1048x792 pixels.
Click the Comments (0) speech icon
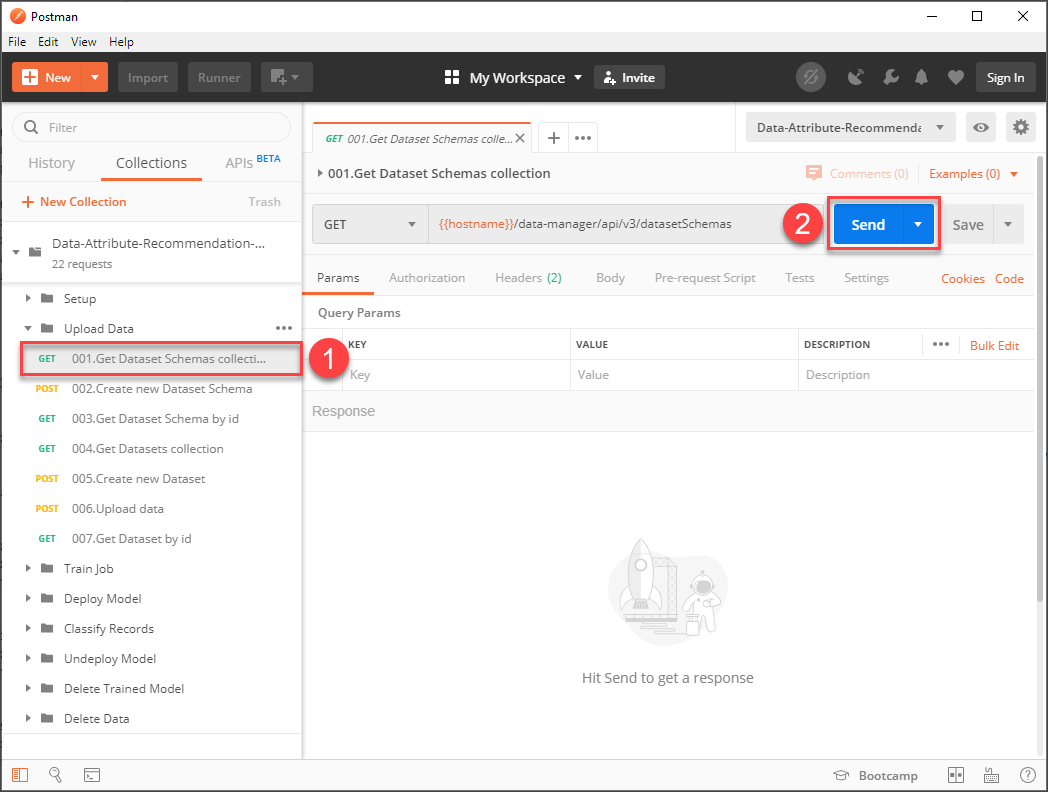pyautogui.click(x=813, y=173)
